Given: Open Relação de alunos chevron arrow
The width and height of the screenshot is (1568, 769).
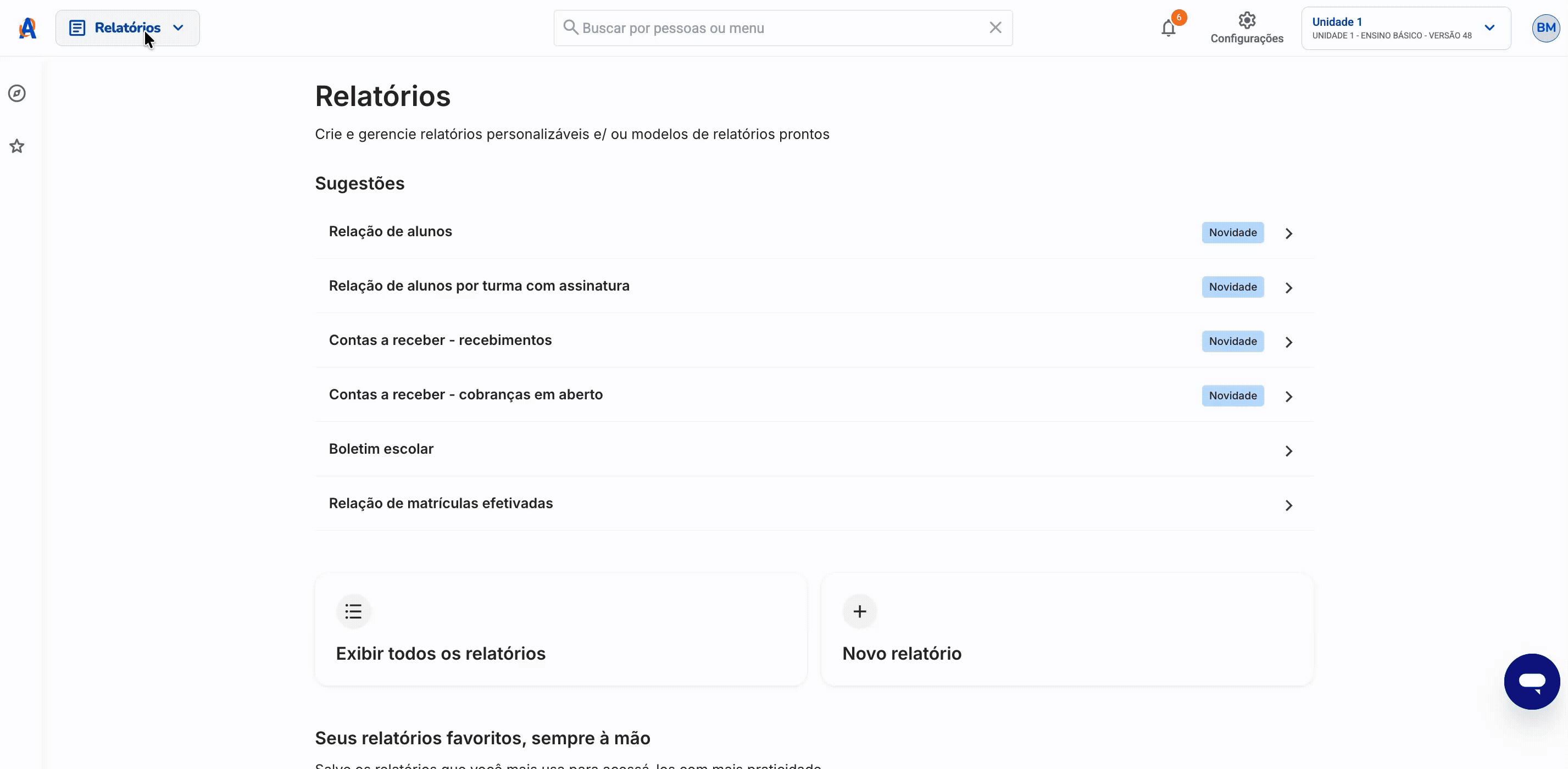Looking at the screenshot, I should coord(1288,233).
